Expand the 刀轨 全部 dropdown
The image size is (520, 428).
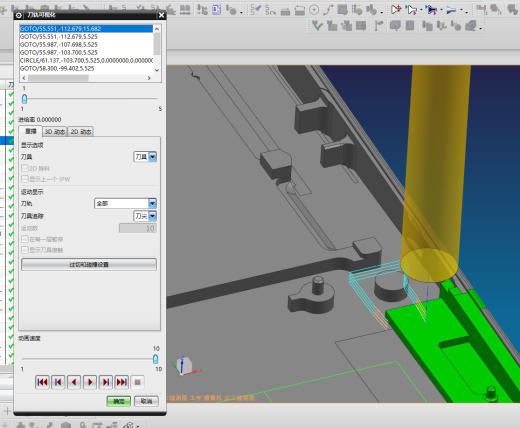coord(126,203)
